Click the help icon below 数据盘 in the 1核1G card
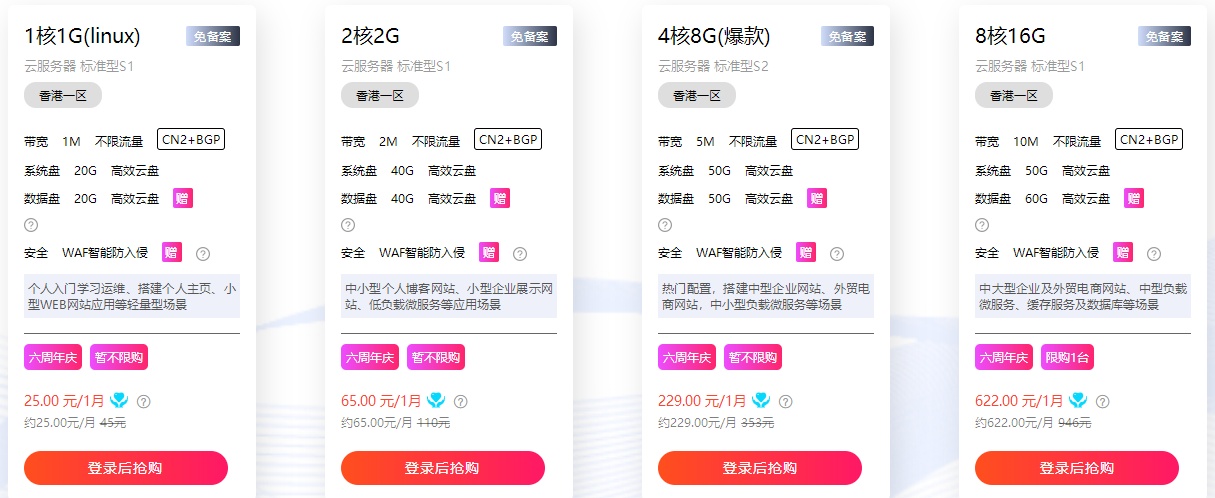This screenshot has width=1215, height=498. coord(31,225)
